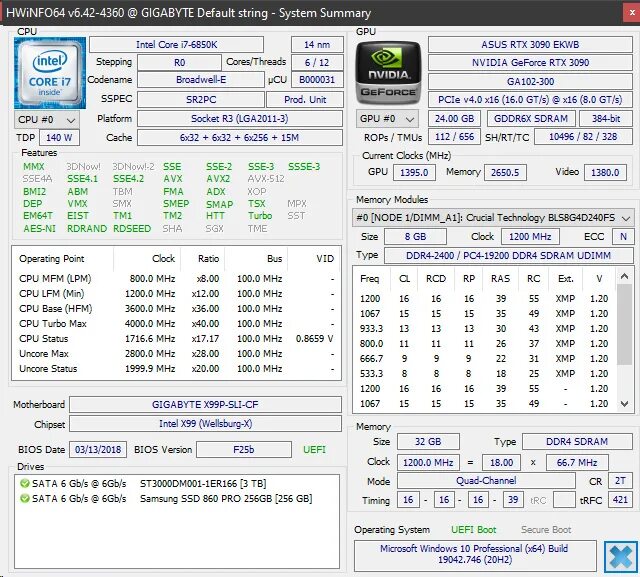Click the CR 2T field
640x577 pixels.
[x=620, y=481]
